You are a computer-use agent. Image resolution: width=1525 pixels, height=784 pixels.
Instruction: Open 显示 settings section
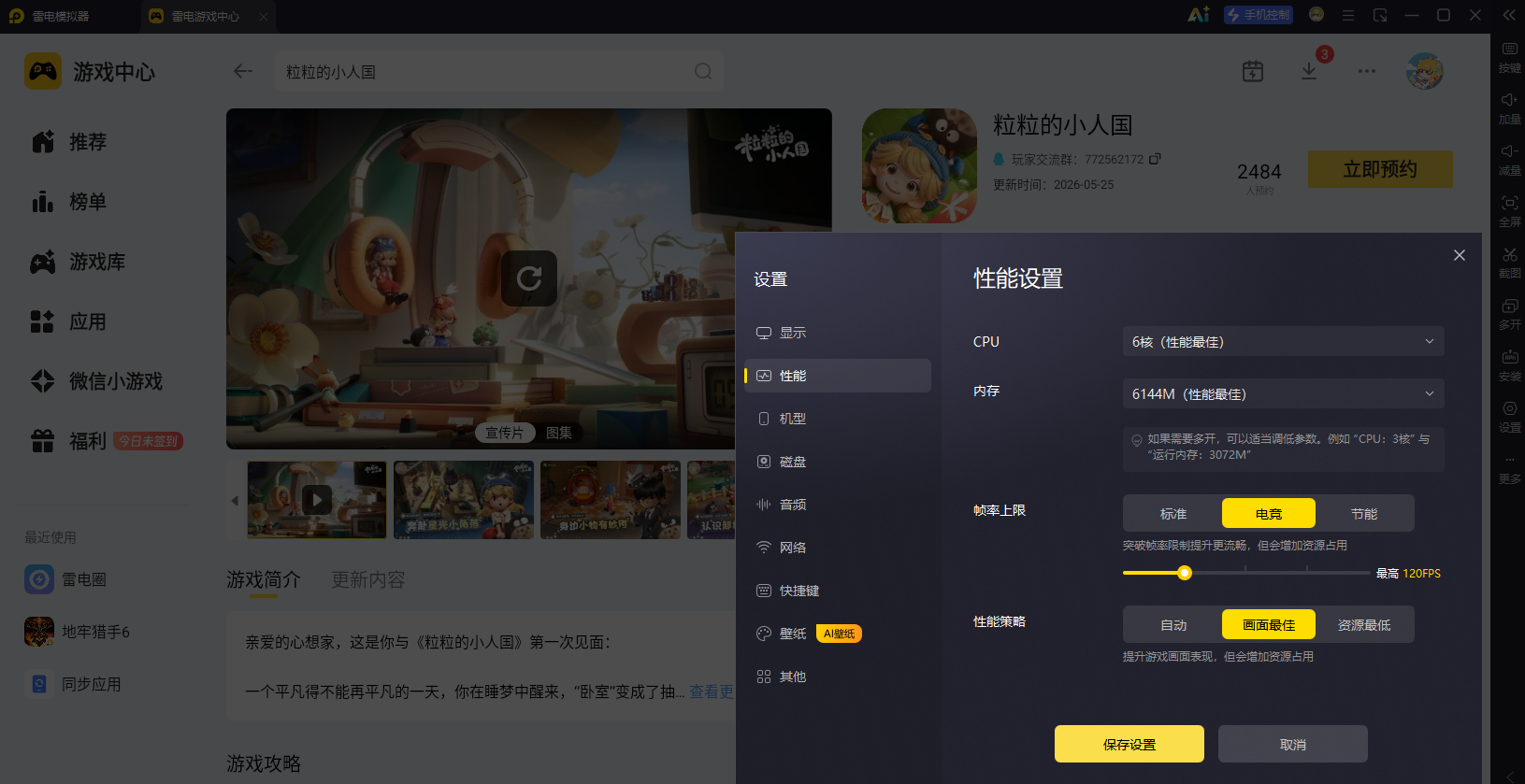pyautogui.click(x=838, y=333)
